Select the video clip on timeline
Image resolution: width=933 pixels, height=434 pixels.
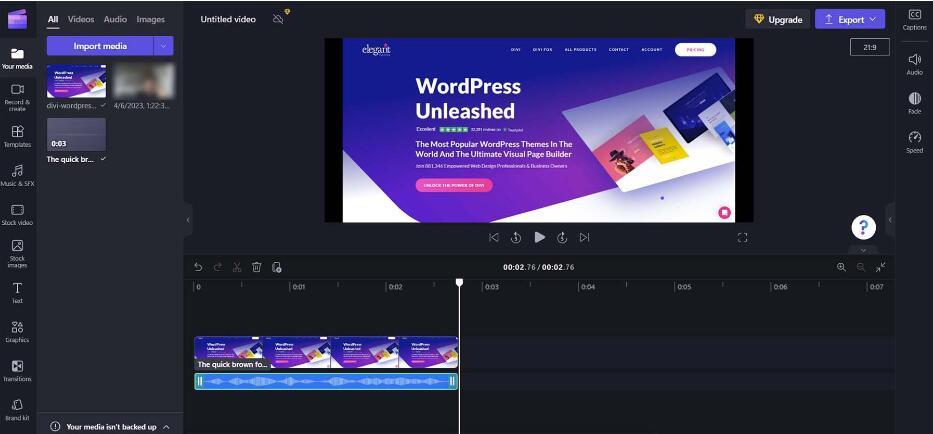pos(326,352)
